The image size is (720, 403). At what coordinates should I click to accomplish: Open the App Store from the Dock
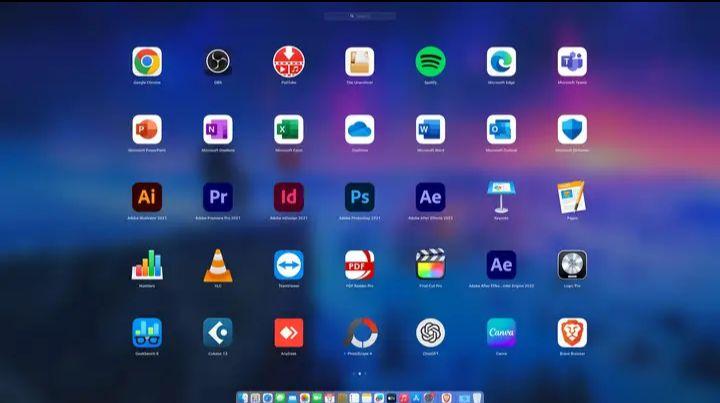pos(416,397)
